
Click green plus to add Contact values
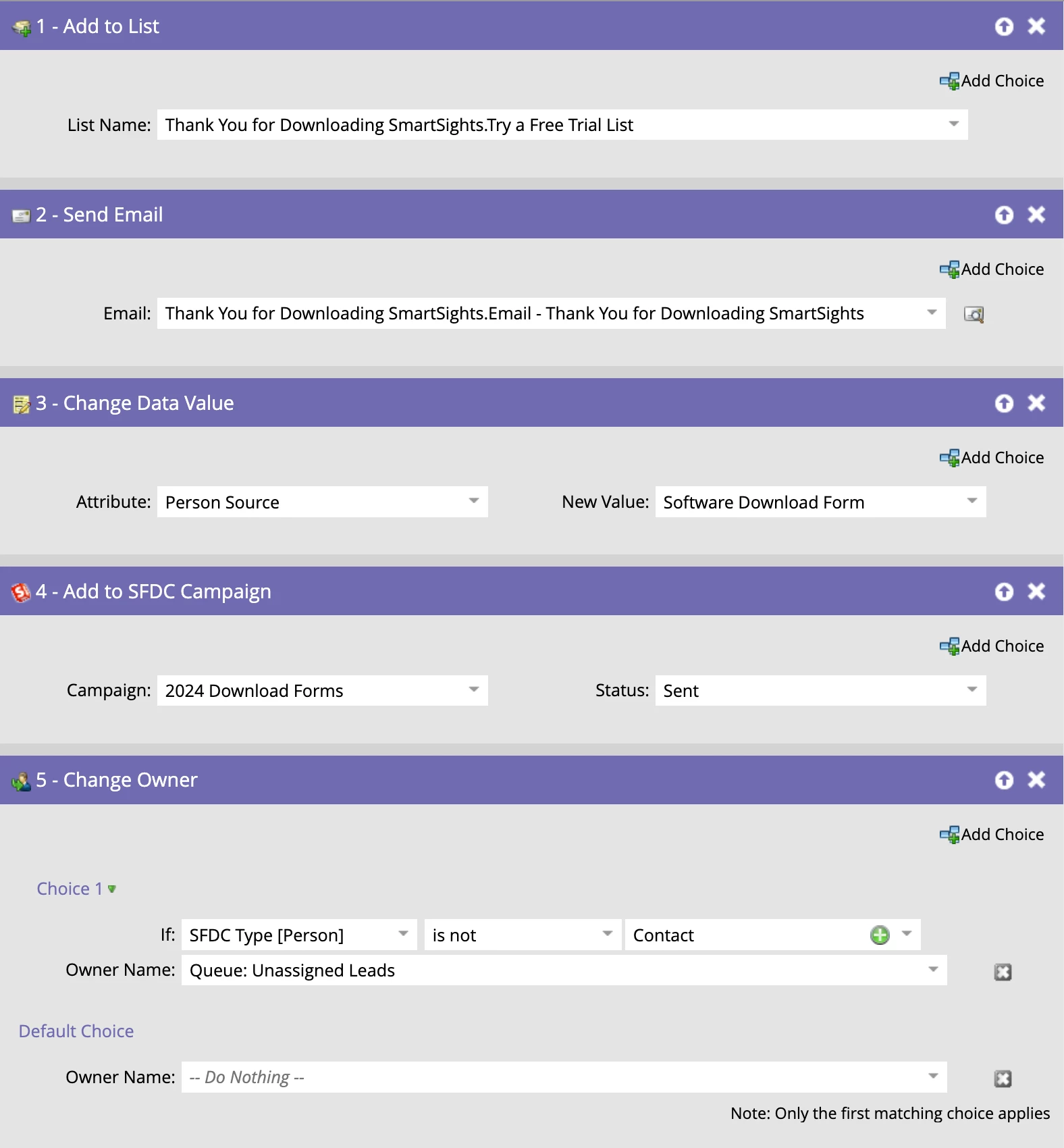[x=880, y=935]
